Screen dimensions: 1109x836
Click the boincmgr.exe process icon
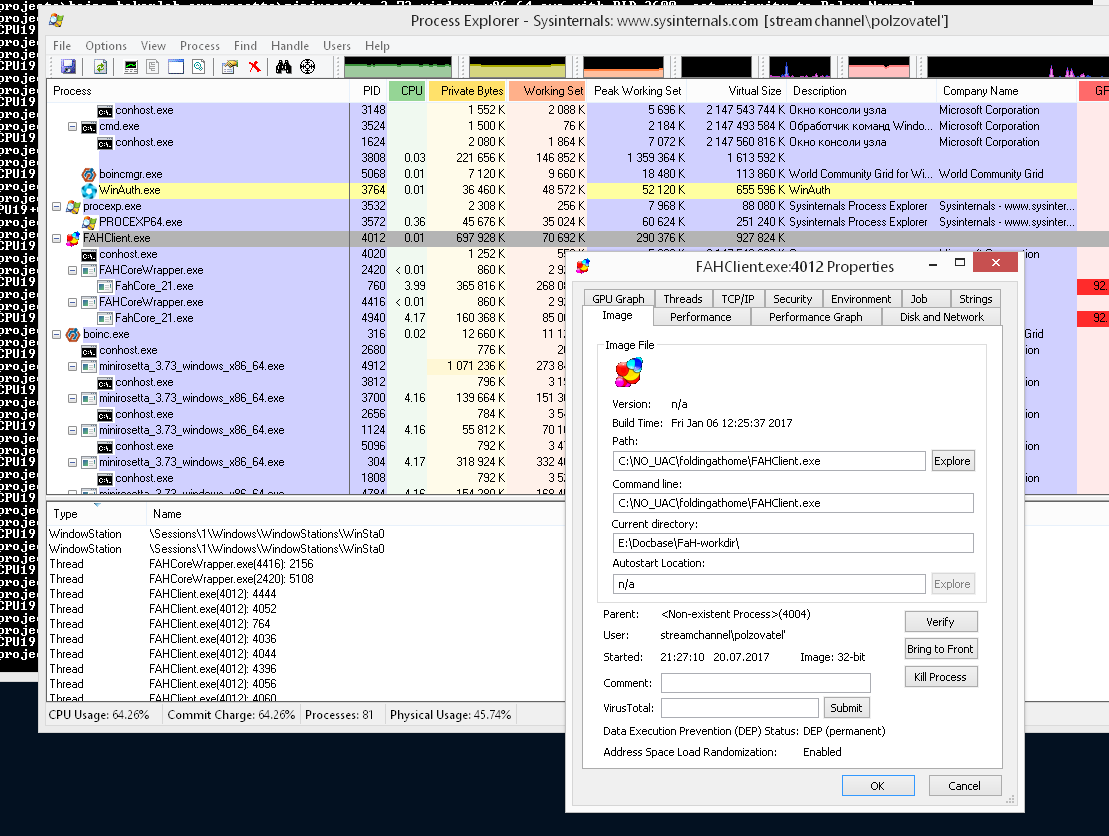point(88,174)
